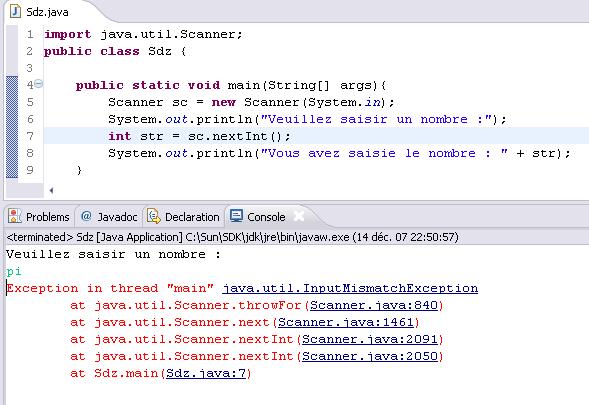Open the Scanner.java:1461 stack trace link
Image resolution: width=589 pixels, height=405 pixels.
click(x=346, y=322)
